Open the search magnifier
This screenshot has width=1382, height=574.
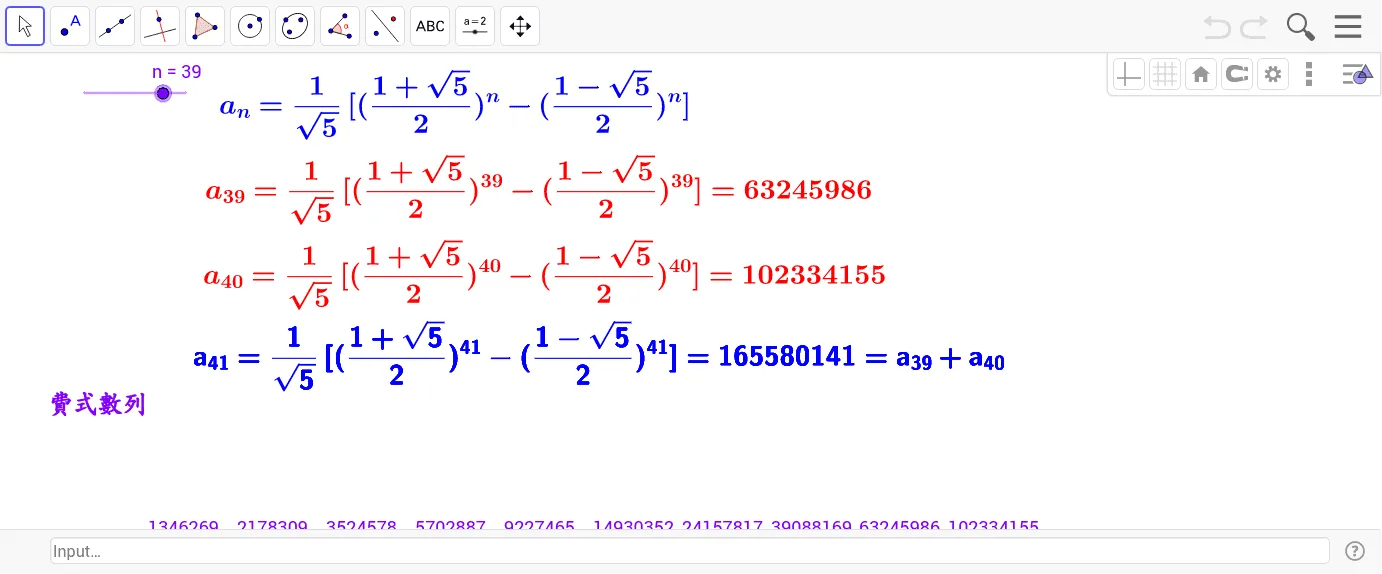[1300, 26]
